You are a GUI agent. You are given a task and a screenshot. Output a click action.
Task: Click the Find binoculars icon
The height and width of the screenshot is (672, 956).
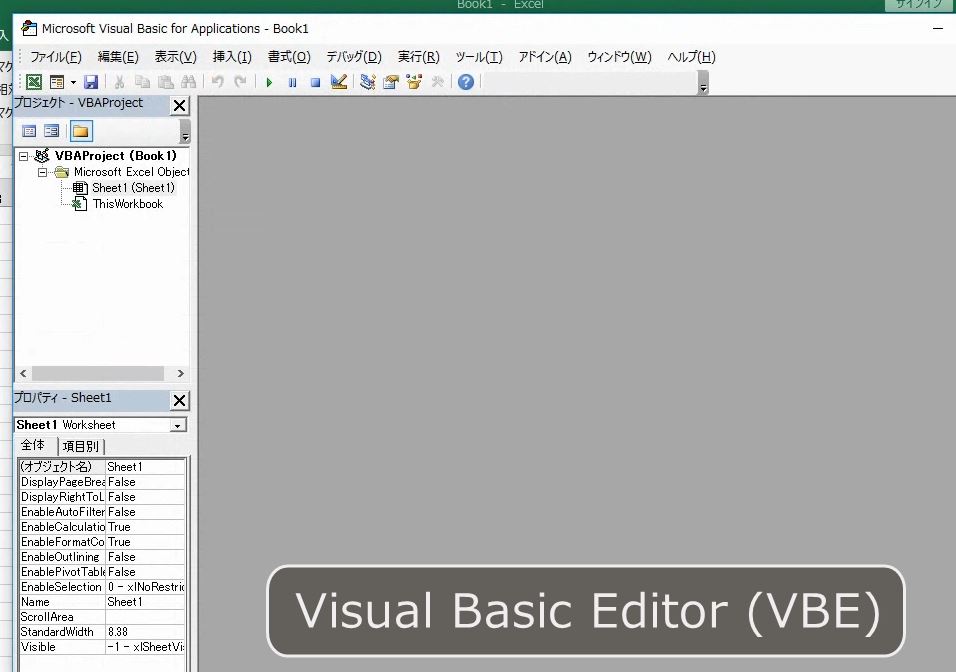tap(188, 82)
